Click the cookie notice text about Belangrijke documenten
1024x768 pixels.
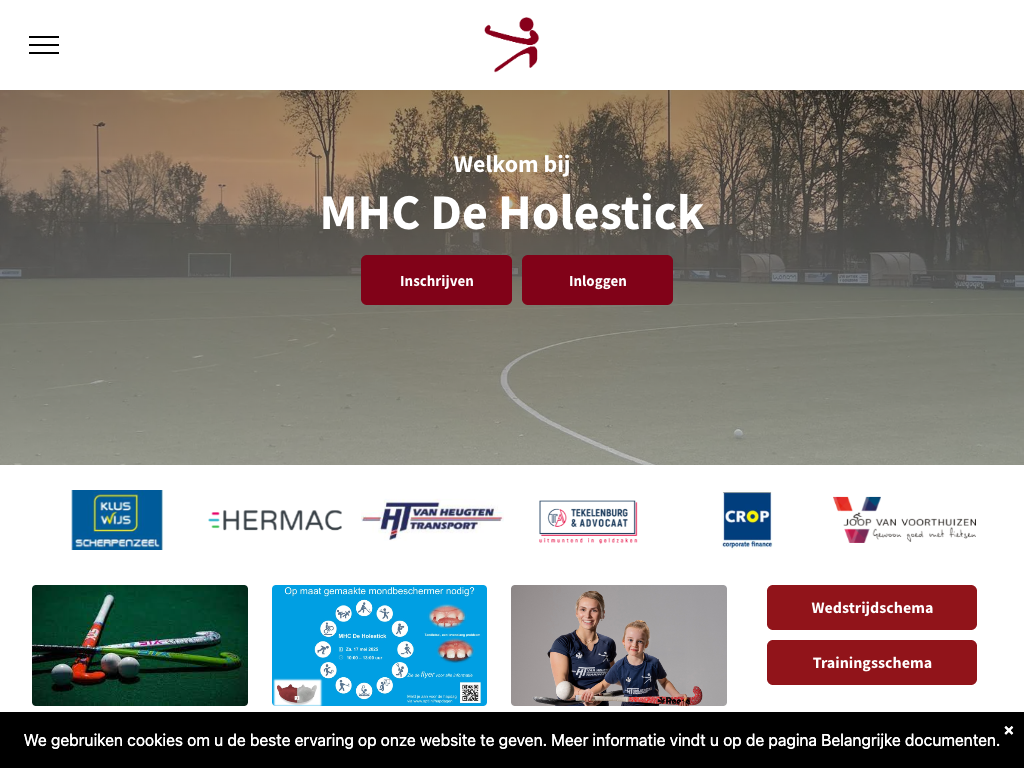[x=512, y=740]
